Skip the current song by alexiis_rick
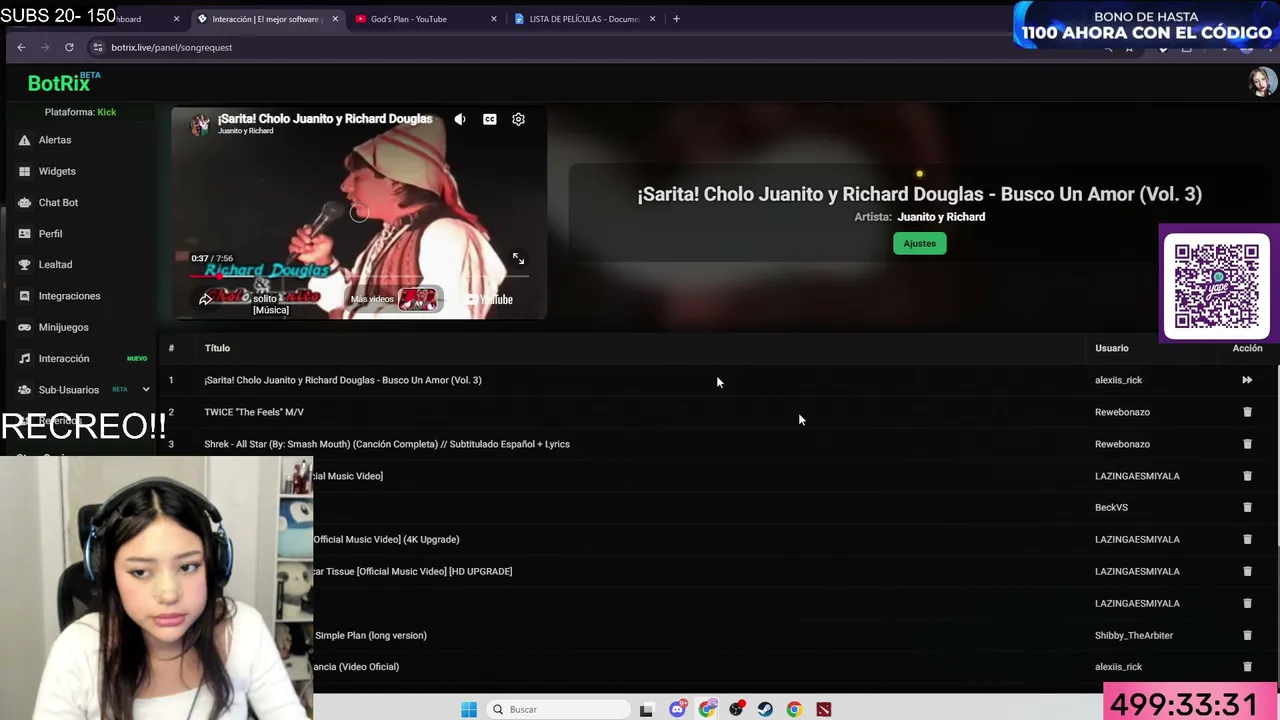Screen dimensions: 1280x720 [x=1247, y=380]
